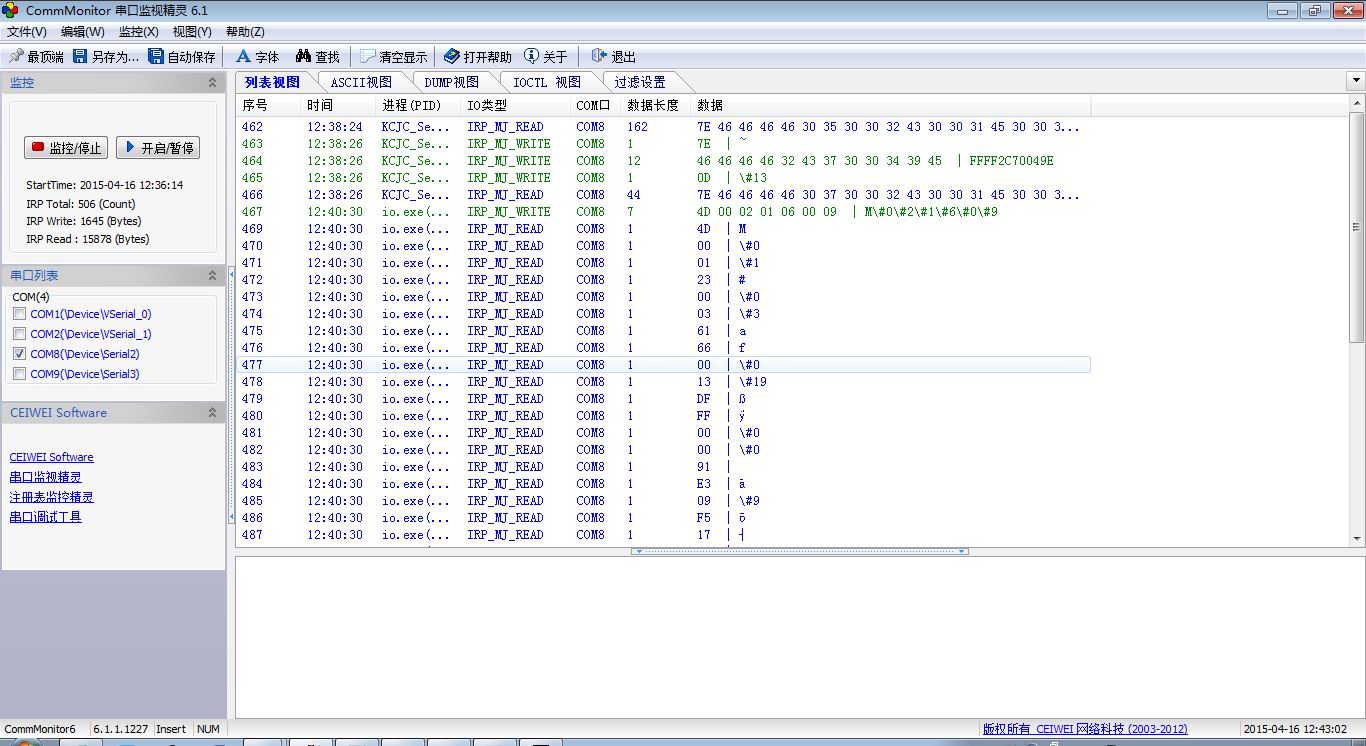1366x746 pixels.
Task: Enable the COM2 (\Device\VSerial_1) checkbox
Action: pyautogui.click(x=20, y=334)
